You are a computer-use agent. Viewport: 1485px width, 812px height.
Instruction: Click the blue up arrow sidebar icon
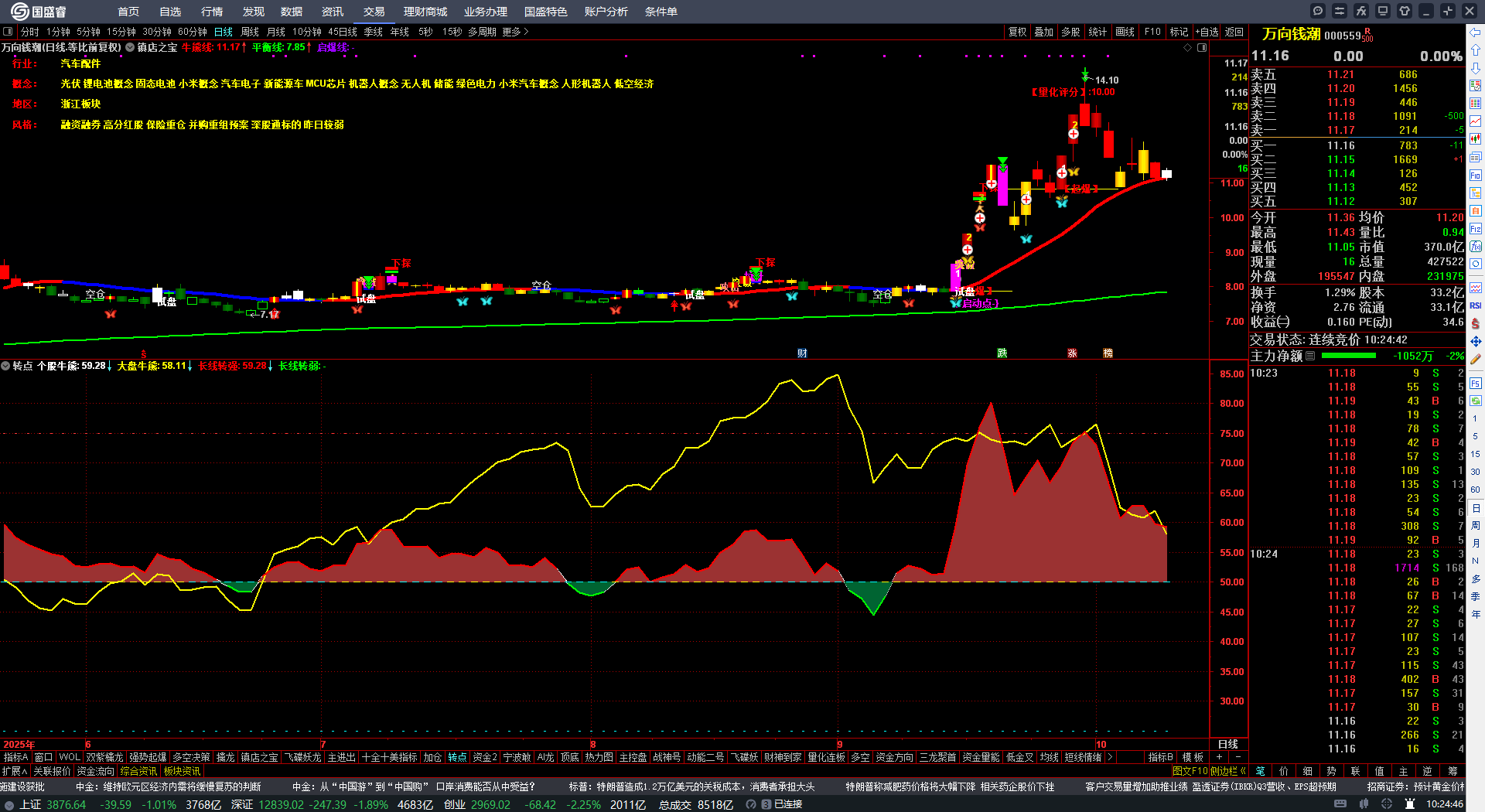[x=1476, y=49]
